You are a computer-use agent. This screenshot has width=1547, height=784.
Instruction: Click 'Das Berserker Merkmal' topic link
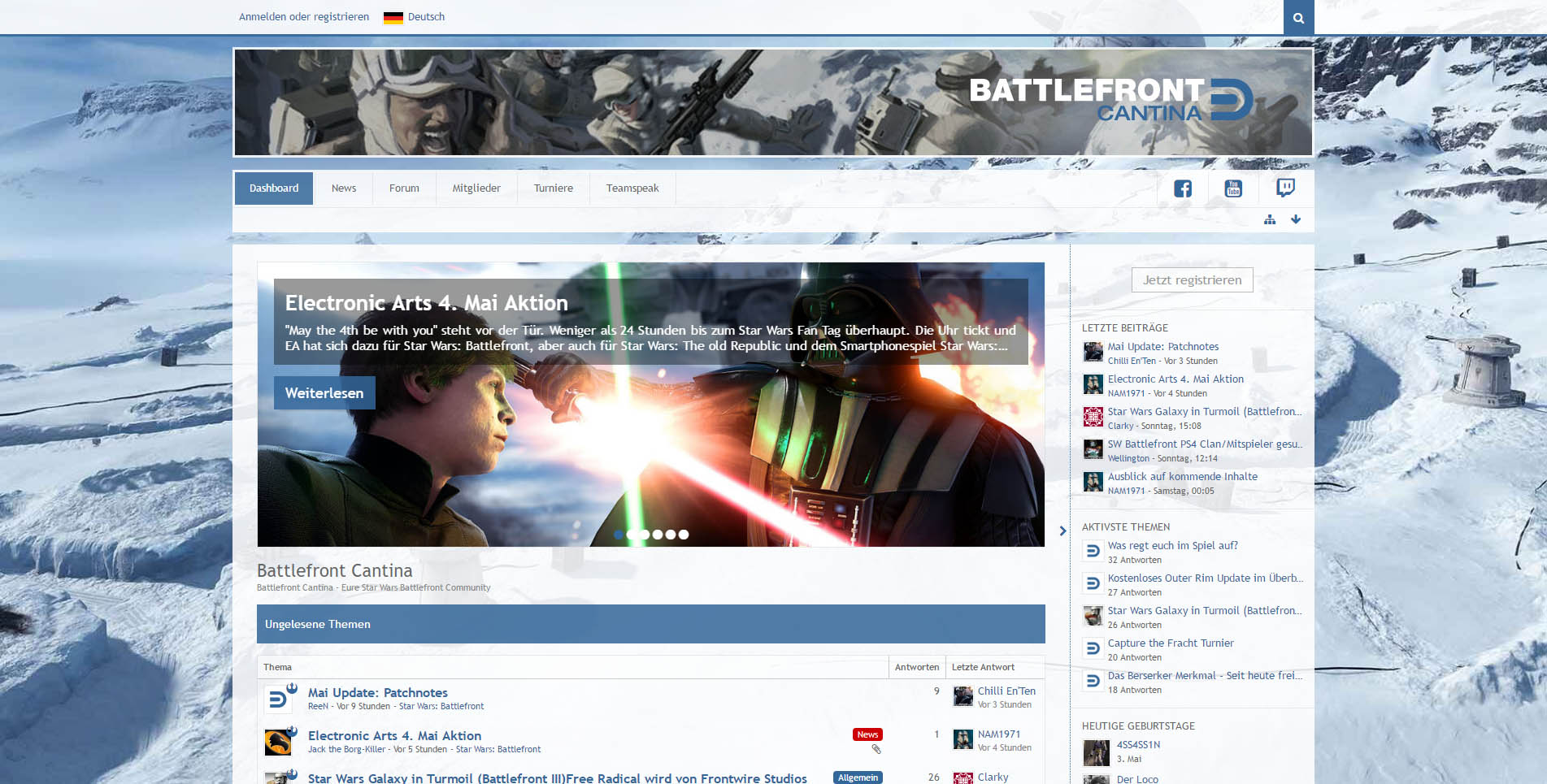click(1205, 676)
